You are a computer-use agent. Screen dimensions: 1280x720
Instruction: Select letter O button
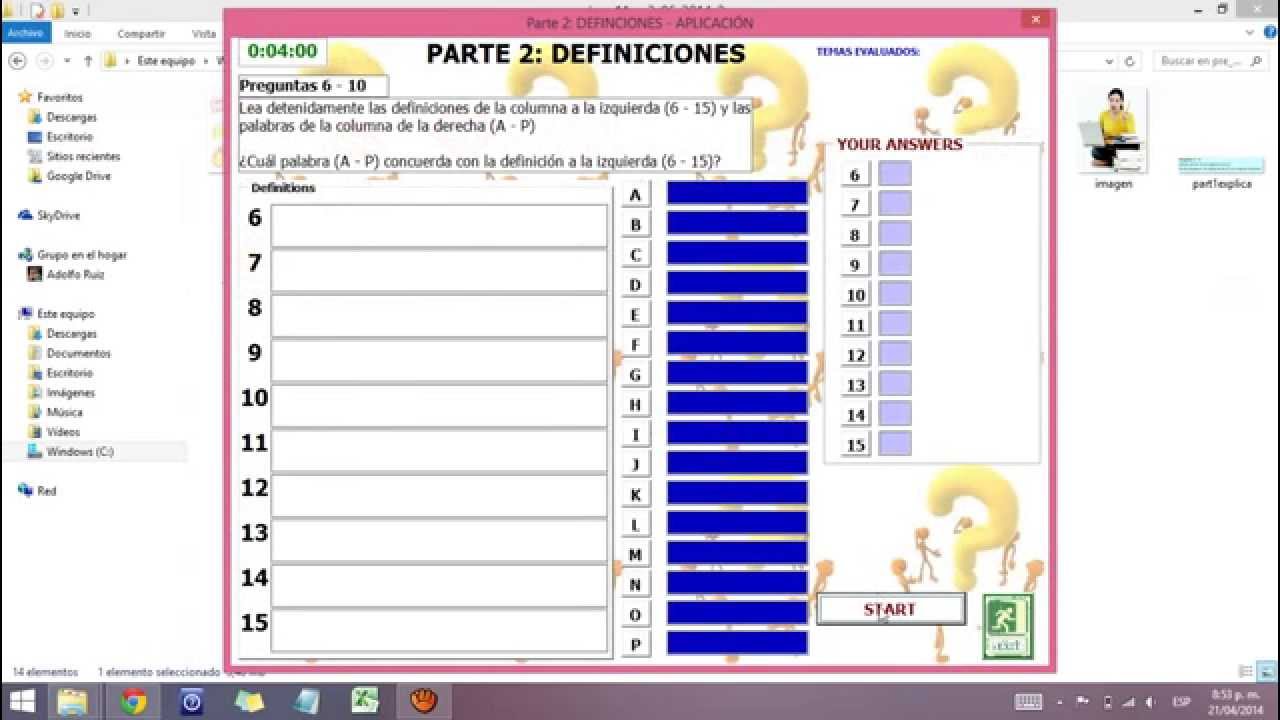[635, 614]
